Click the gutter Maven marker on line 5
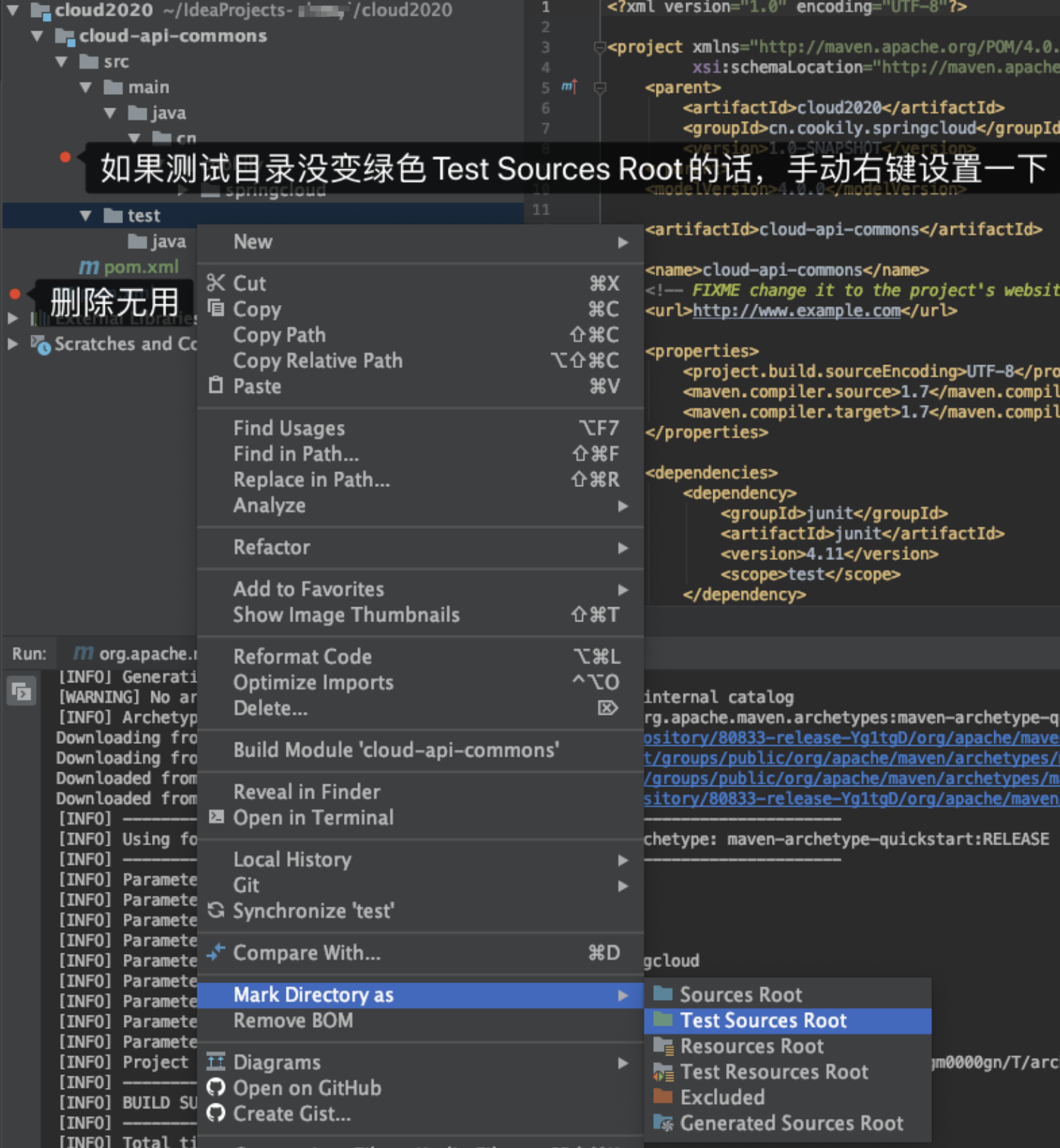Viewport: 1060px width, 1148px height. tap(570, 86)
